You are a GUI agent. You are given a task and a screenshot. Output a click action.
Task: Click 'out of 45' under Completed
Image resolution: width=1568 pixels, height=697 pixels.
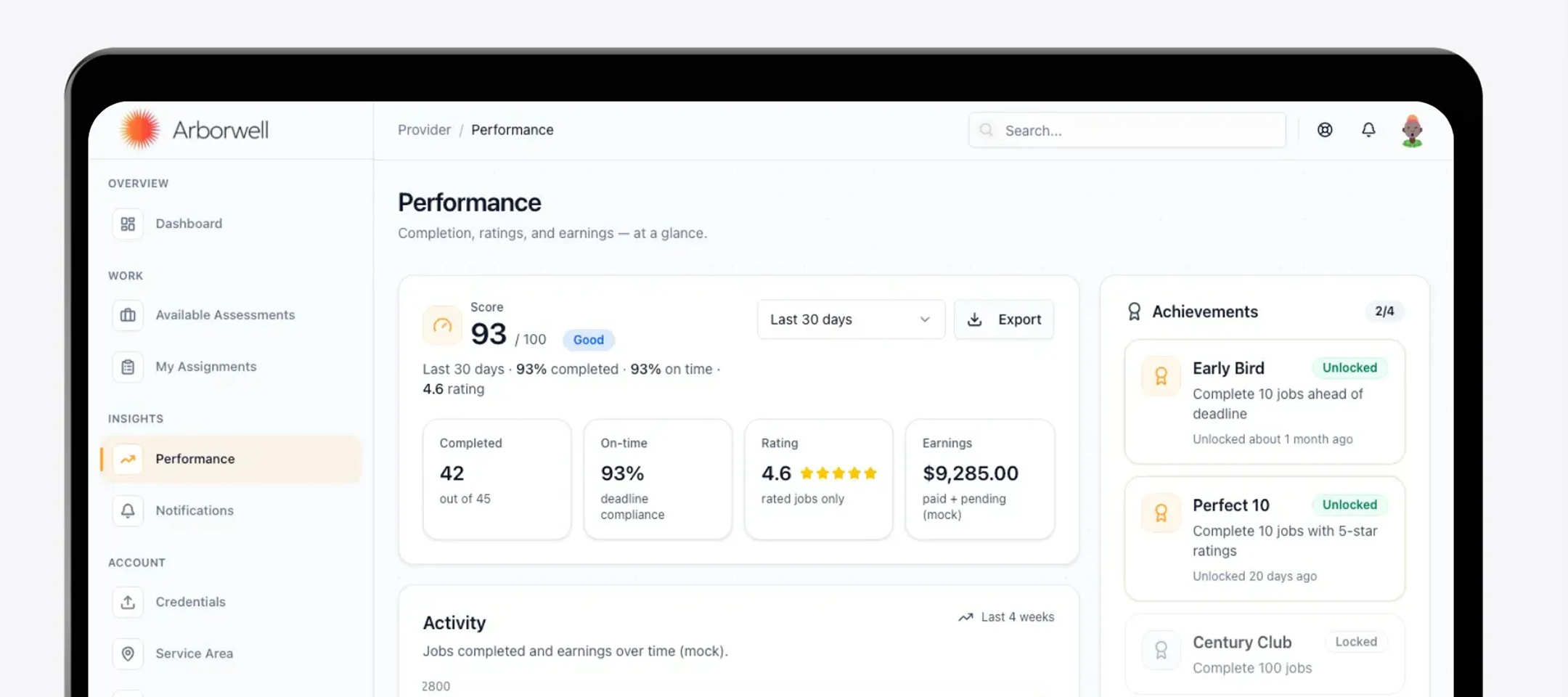465,499
